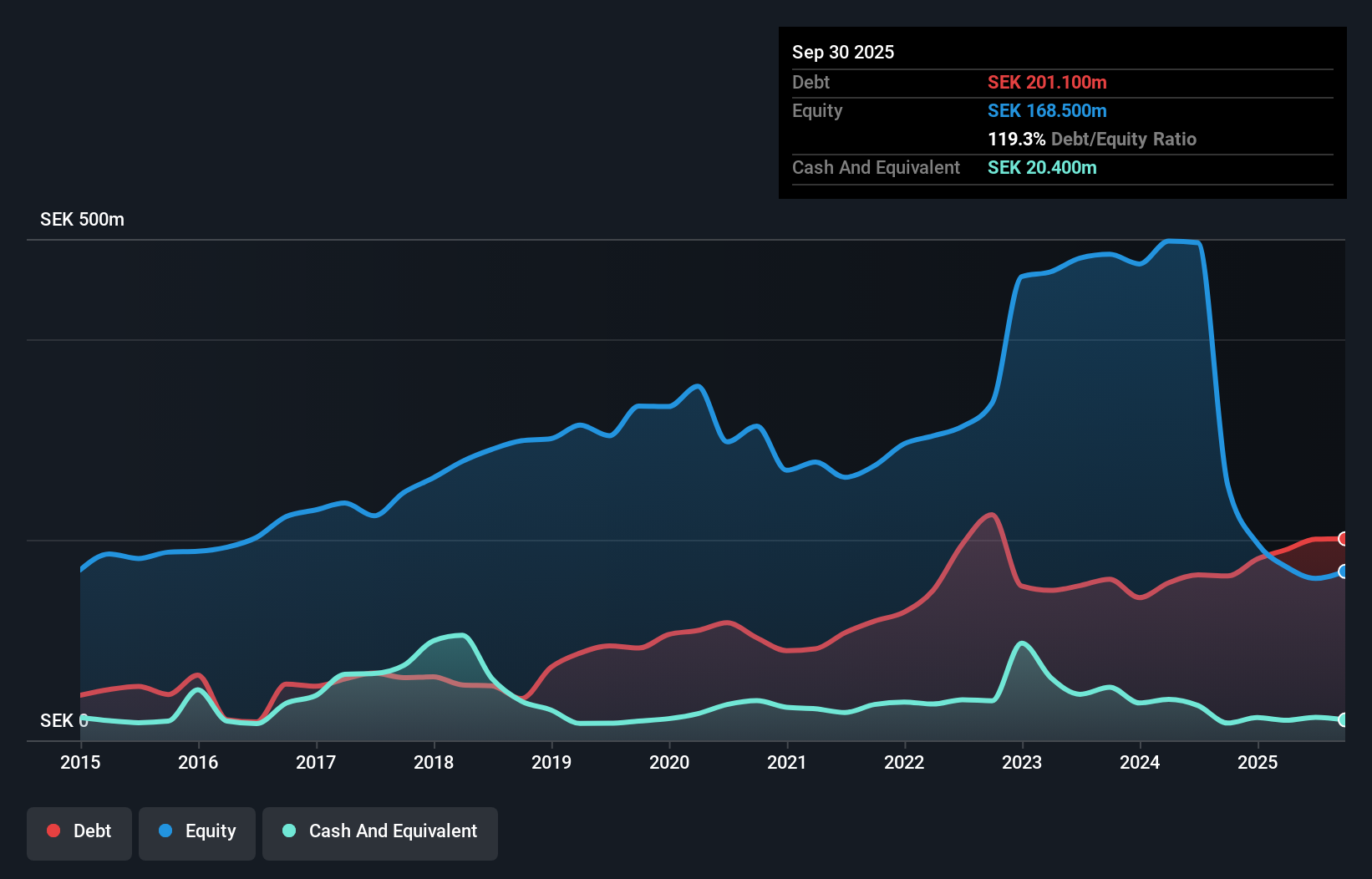The width and height of the screenshot is (1372, 879).
Task: Click the teal Cash And Equivalent dot icon
Action: pos(288,831)
